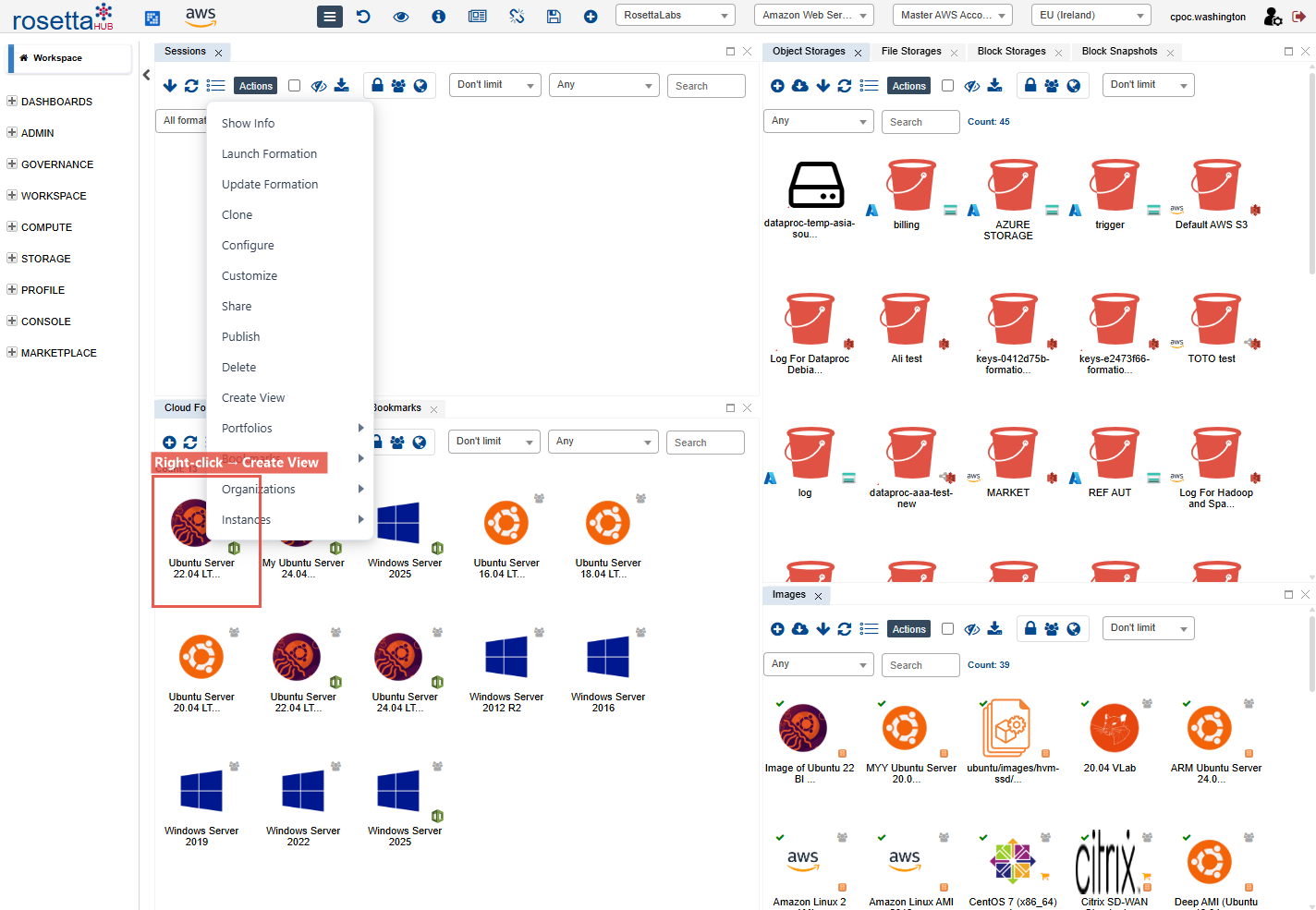Choose Create View from the context menu

[253, 398]
